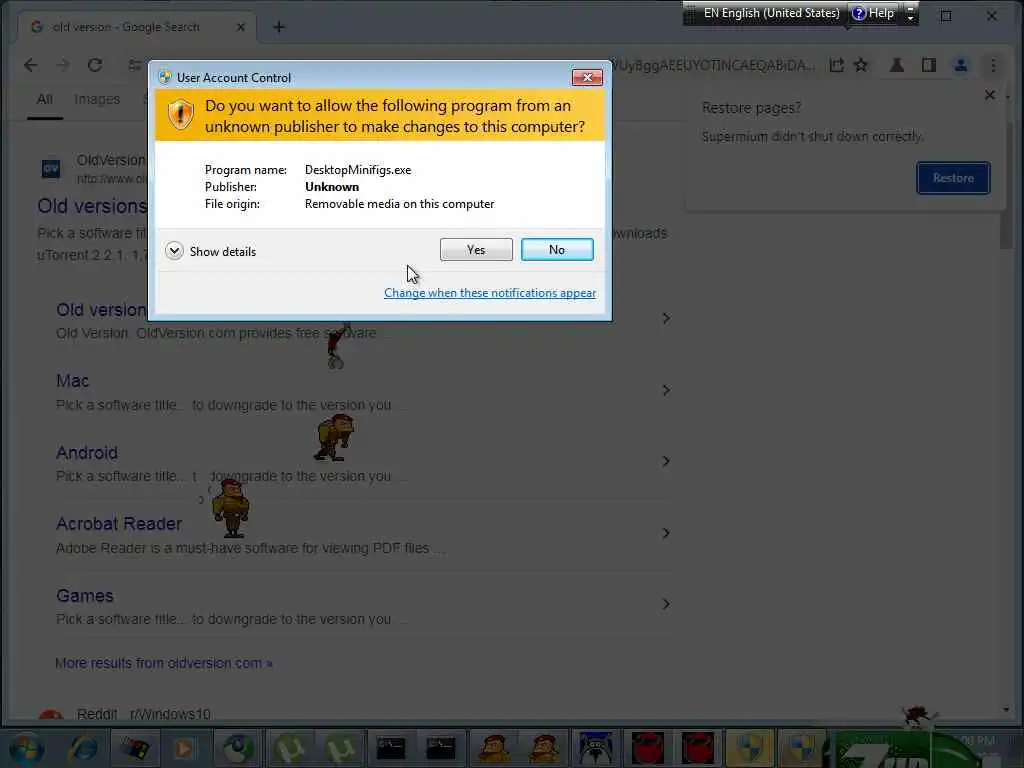Open the right uTorrent taskbar icon
Image resolution: width=1024 pixels, height=768 pixels.
[340, 748]
